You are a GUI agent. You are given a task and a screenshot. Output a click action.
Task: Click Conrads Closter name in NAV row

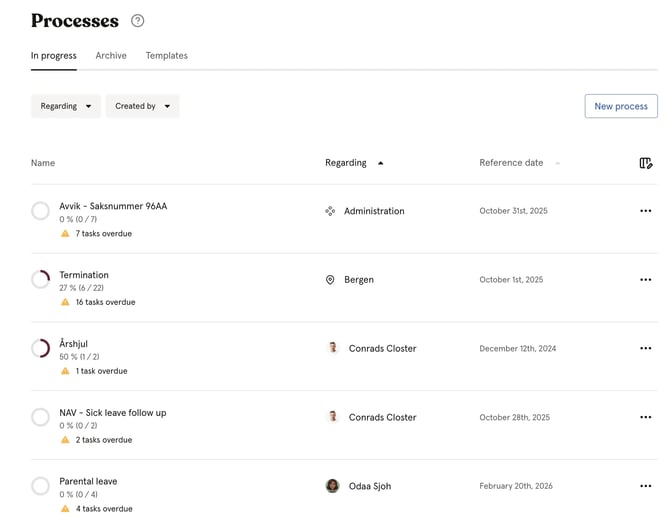tap(382, 417)
